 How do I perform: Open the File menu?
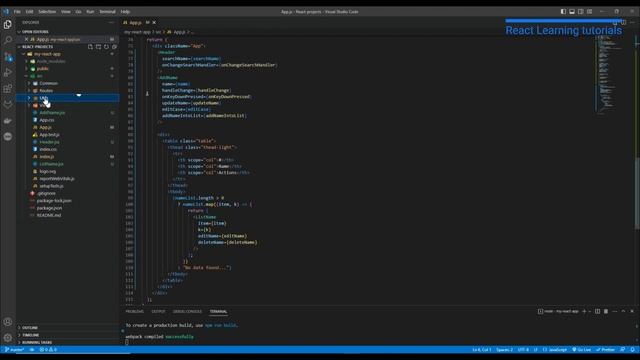point(17,12)
